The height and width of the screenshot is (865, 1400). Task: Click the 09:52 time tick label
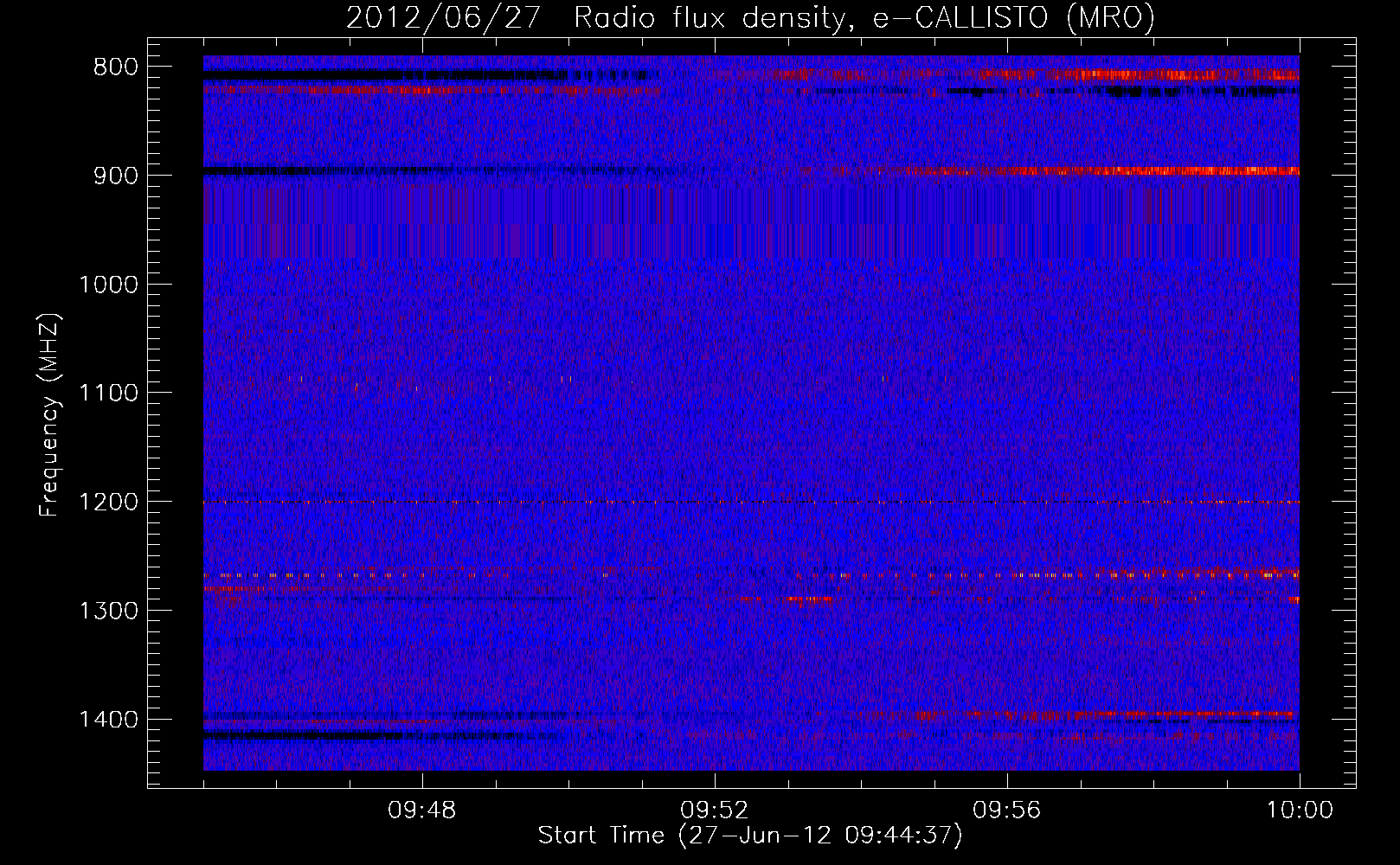(x=715, y=811)
